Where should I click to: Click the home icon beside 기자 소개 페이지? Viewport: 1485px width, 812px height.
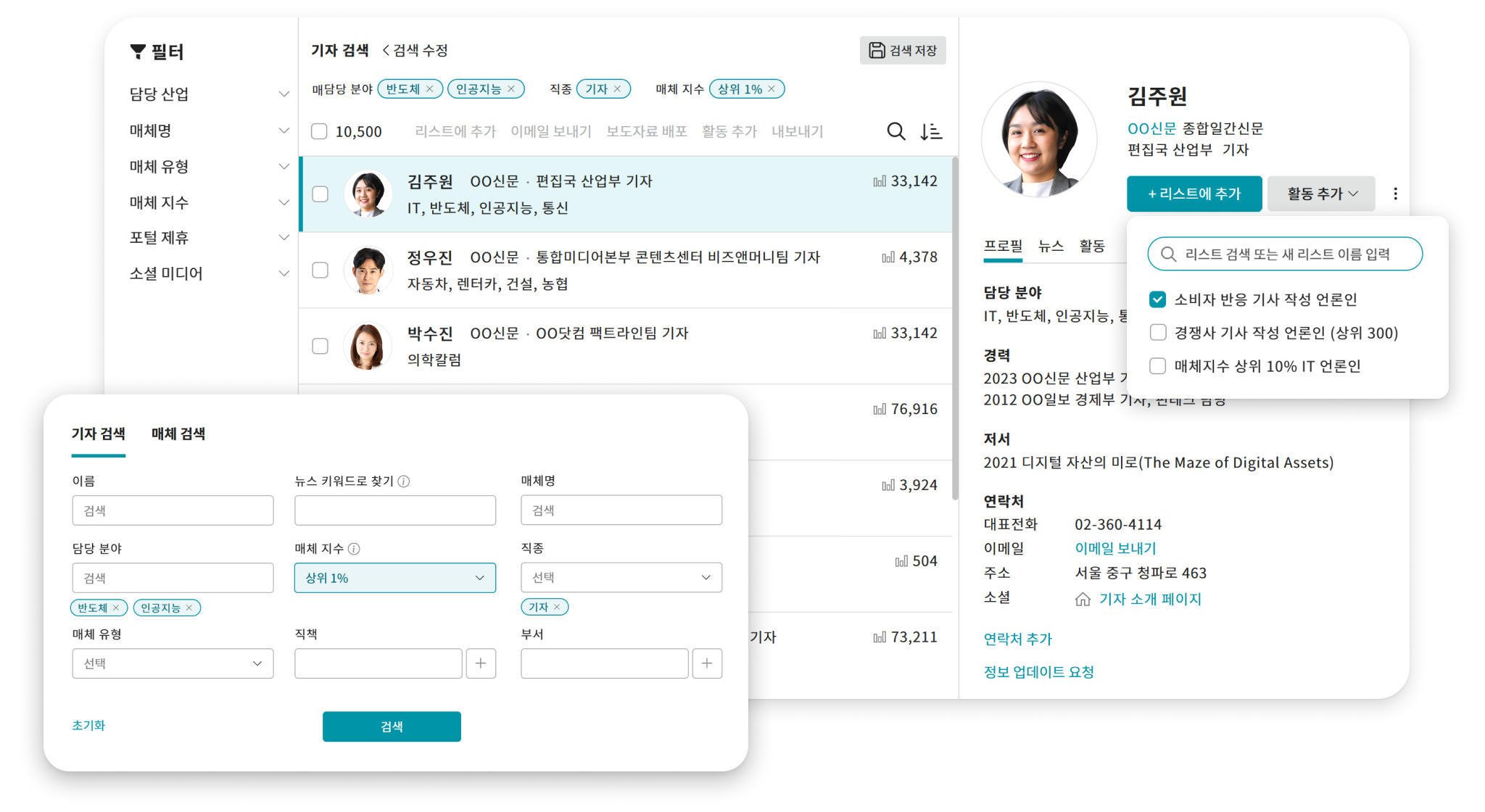click(x=1083, y=599)
